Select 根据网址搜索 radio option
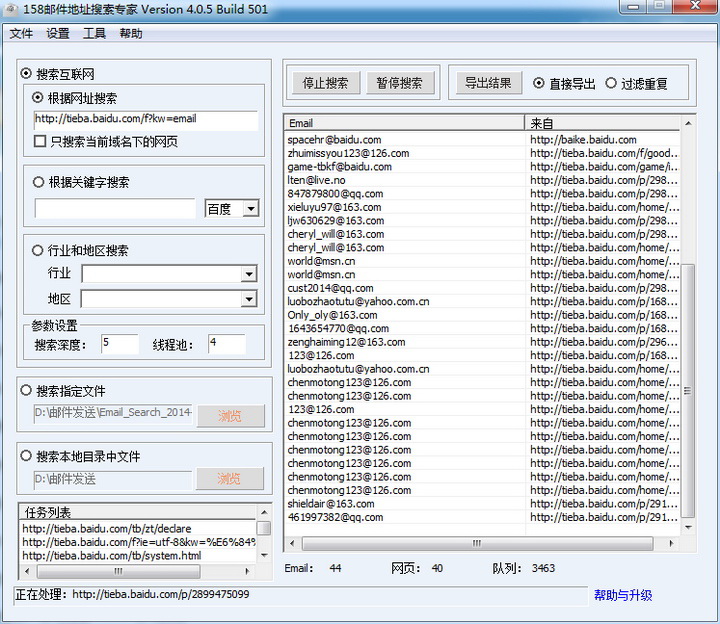The width and height of the screenshot is (720, 624). tap(38, 97)
